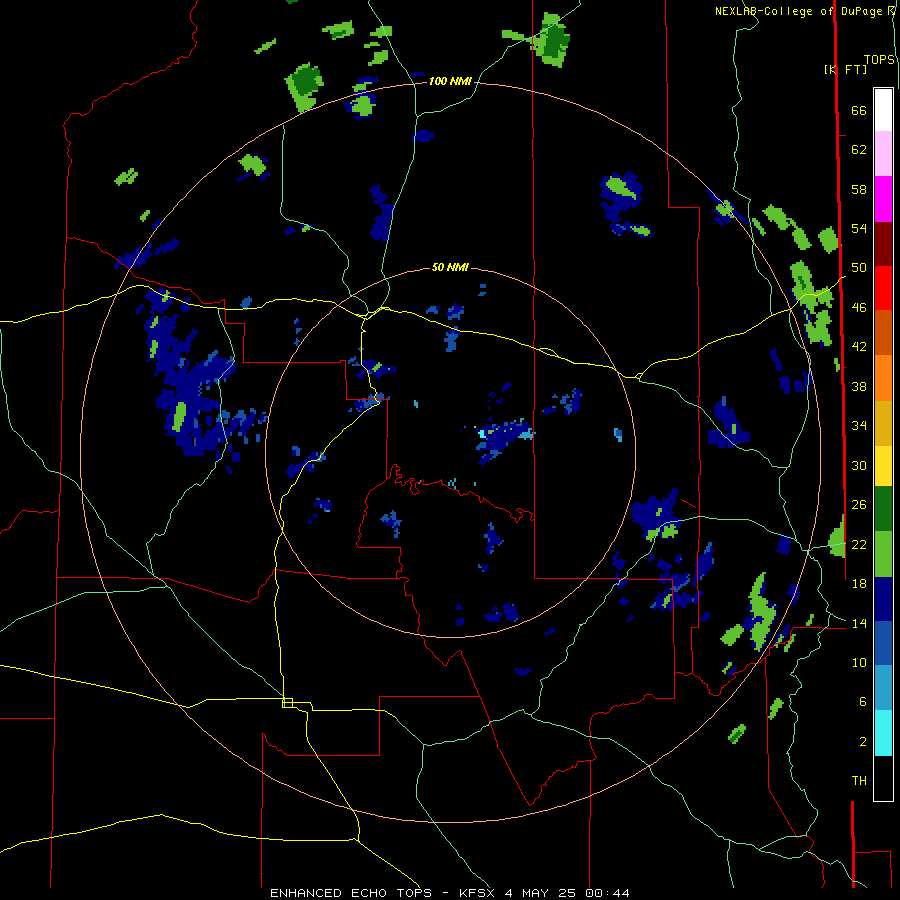900x900 pixels.
Task: Click the black TH threshold swatch
Action: (x=883, y=778)
